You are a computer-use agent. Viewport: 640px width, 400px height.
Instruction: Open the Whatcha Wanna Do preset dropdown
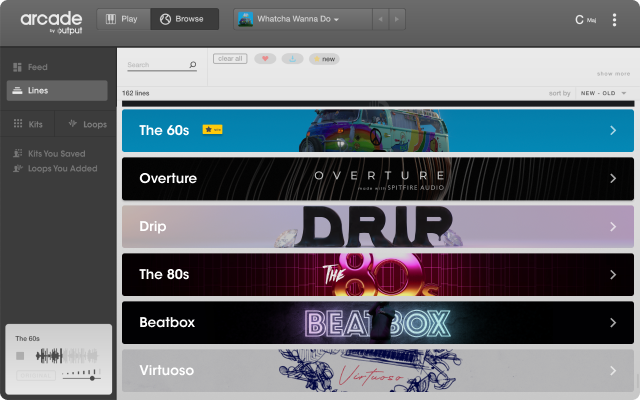(x=302, y=19)
